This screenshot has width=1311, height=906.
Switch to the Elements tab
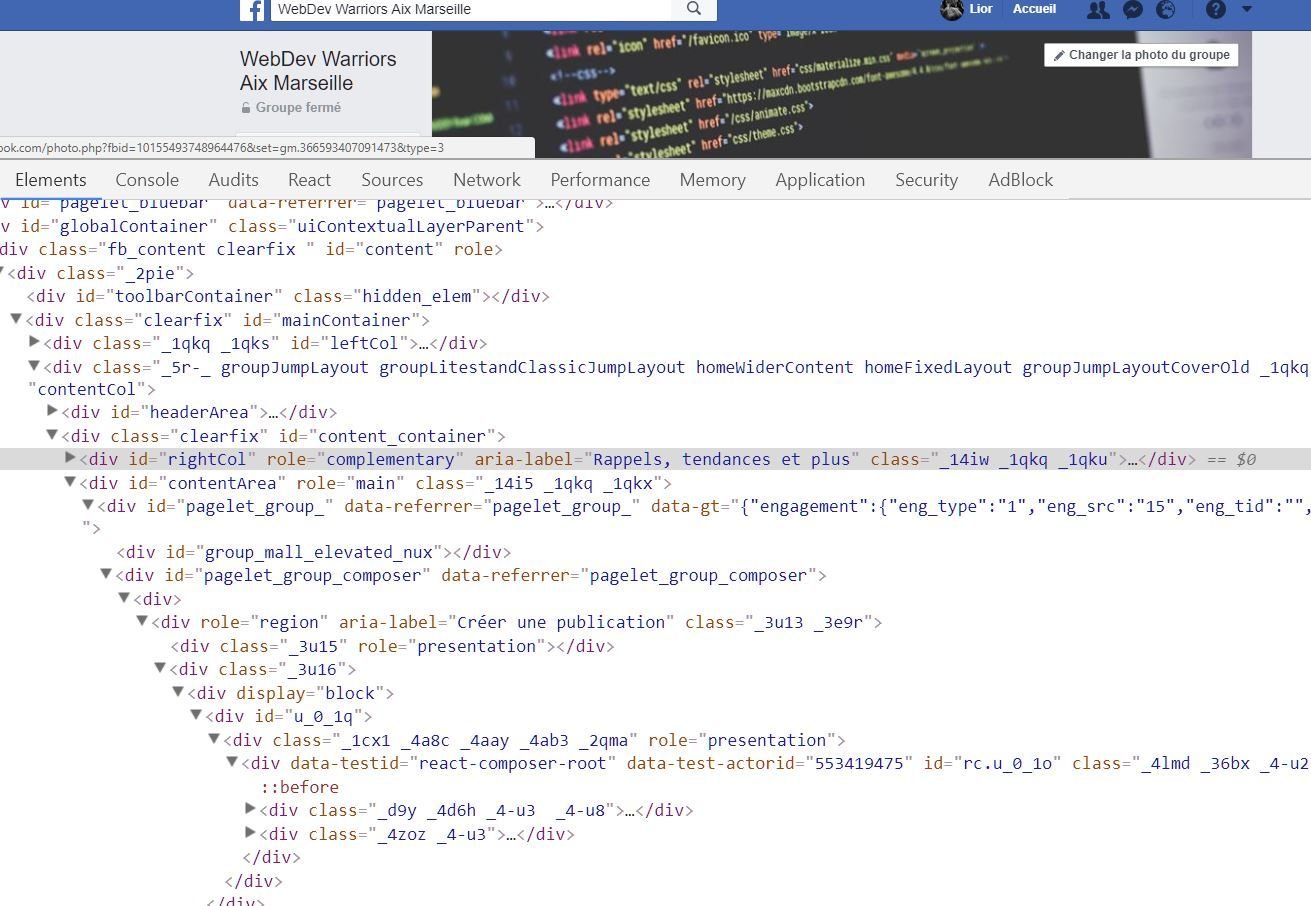coord(51,180)
